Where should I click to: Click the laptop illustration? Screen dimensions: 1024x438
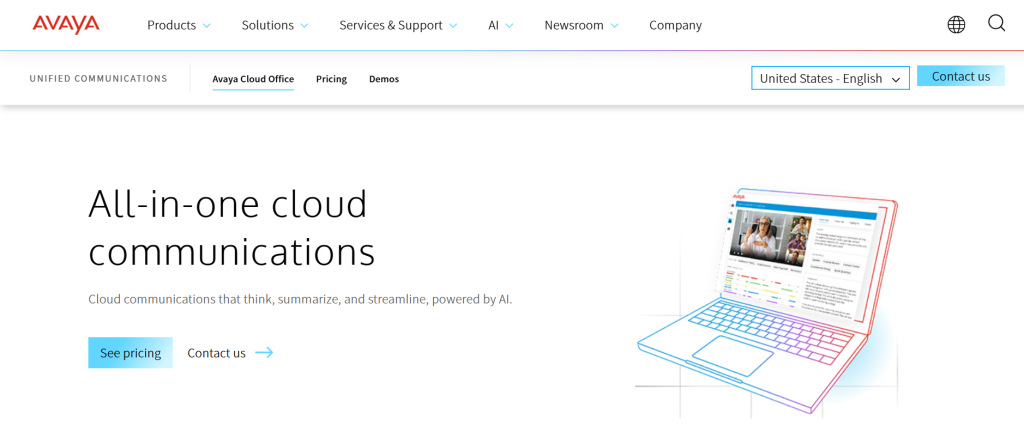point(767,300)
